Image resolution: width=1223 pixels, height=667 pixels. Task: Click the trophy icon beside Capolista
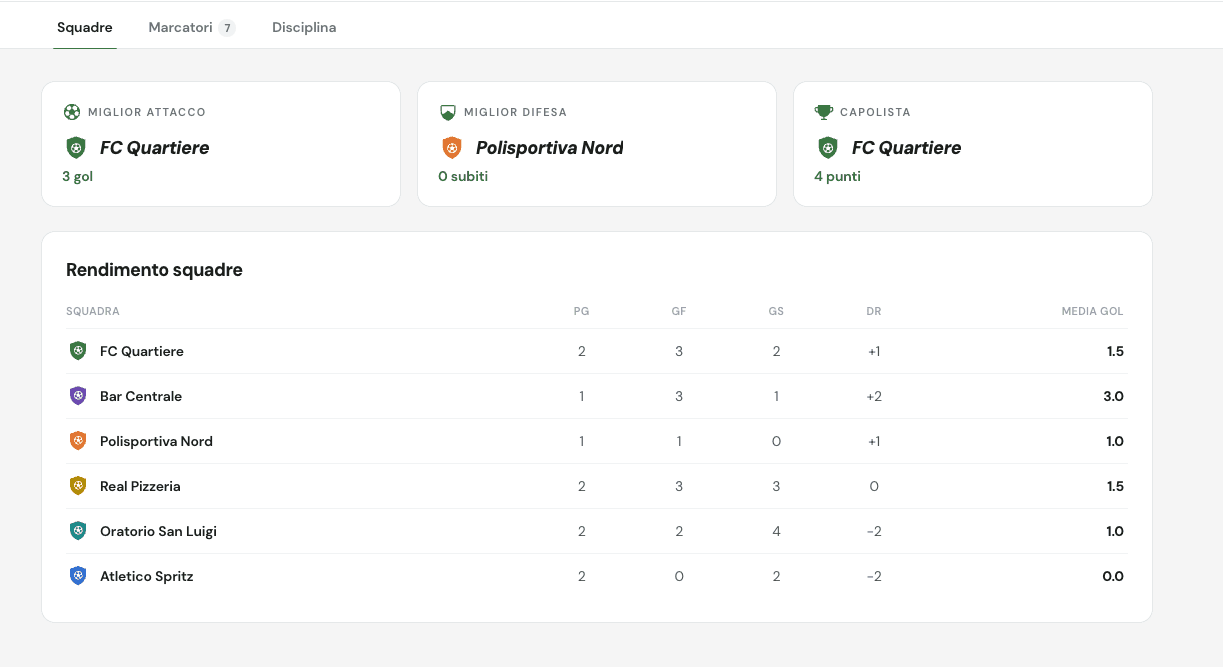(x=824, y=112)
